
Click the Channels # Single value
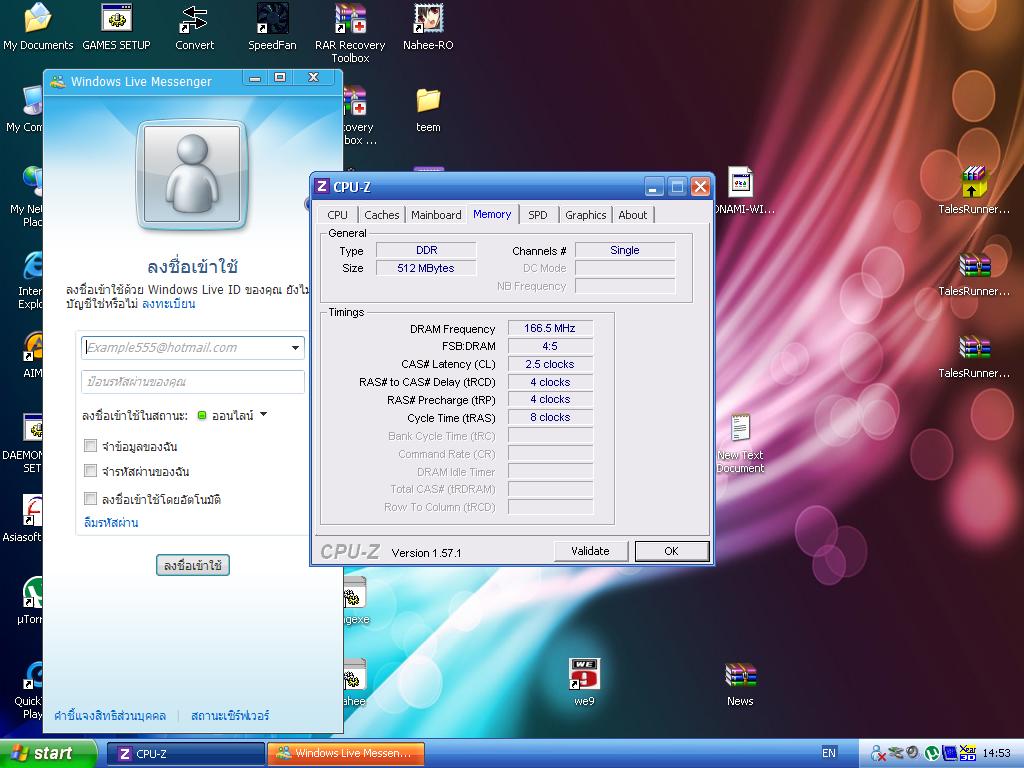pyautogui.click(x=625, y=250)
